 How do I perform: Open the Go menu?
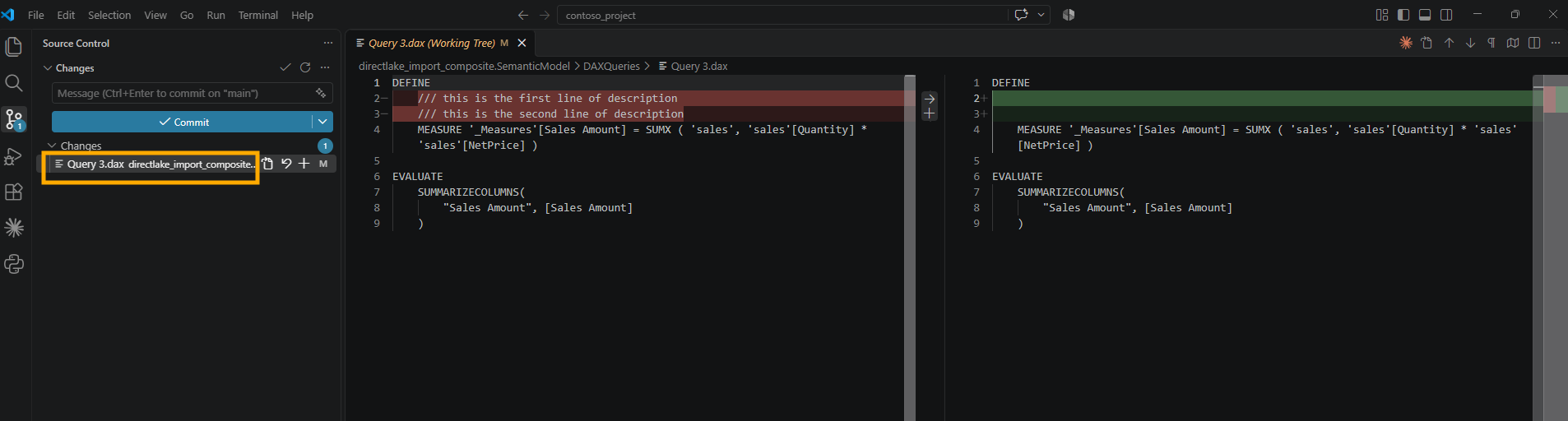(x=187, y=15)
